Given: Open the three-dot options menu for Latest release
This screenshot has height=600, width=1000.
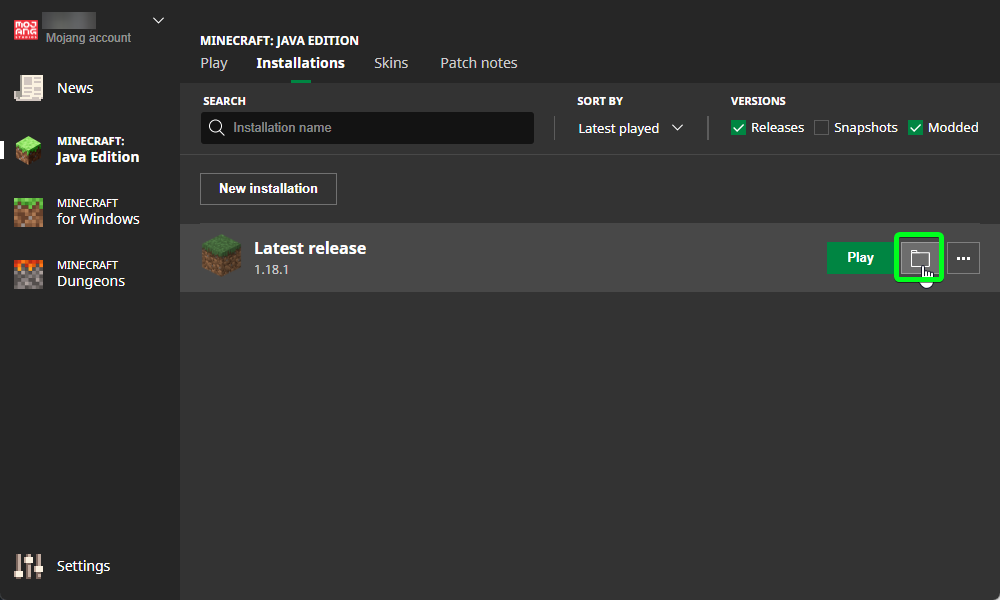Looking at the screenshot, I should (963, 258).
